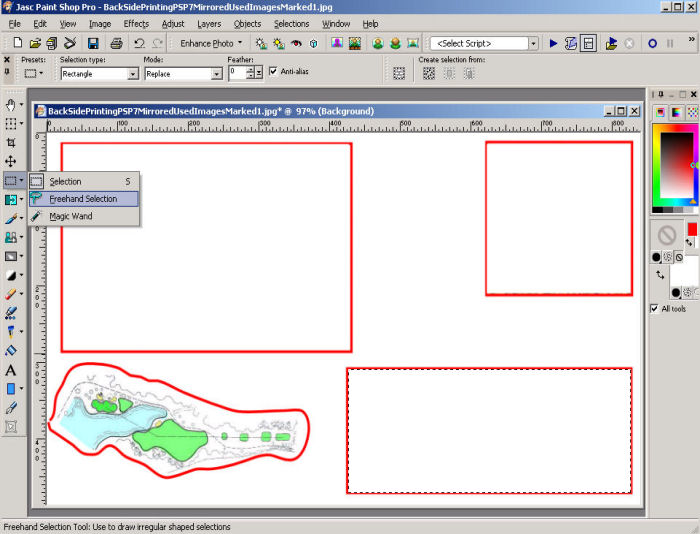
Task: Uncheck the All tools checkbox
Action: 655,308
